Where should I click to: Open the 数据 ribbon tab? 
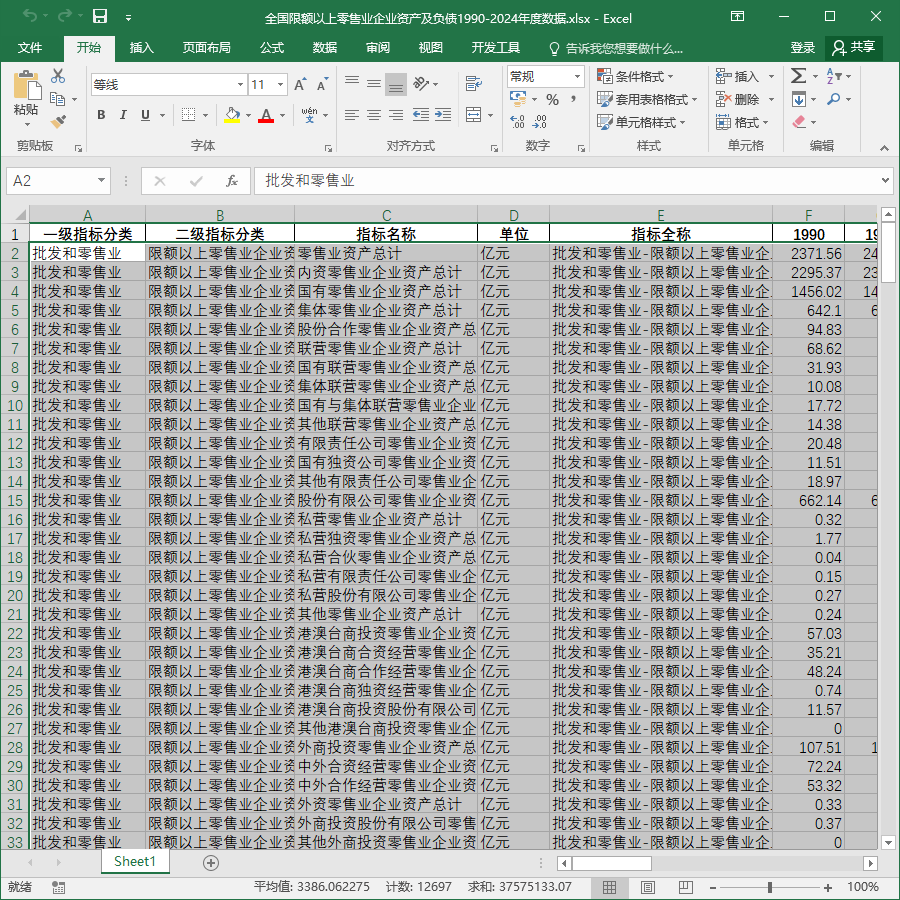click(x=324, y=48)
